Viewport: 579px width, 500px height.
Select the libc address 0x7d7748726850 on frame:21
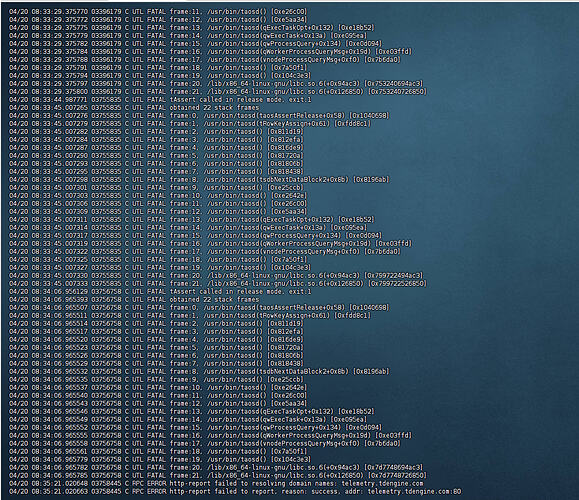pos(397,475)
